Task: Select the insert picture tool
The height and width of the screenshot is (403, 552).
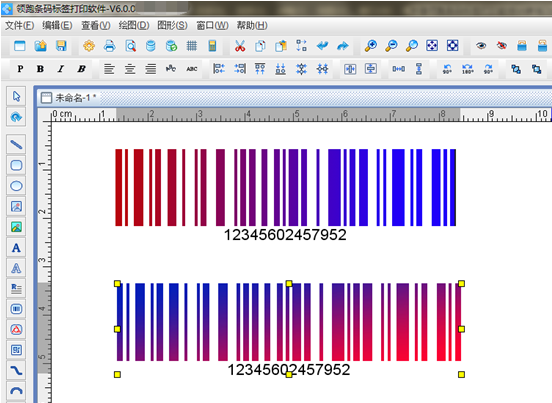Action: point(16,207)
